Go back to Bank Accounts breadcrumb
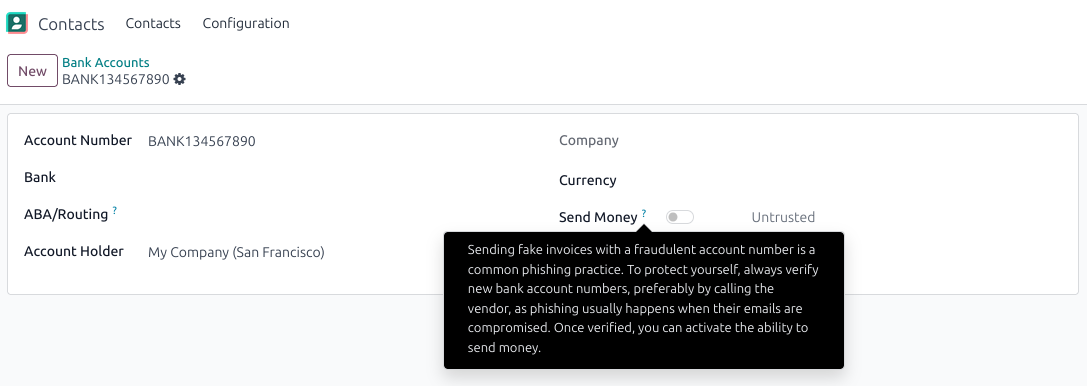The image size is (1087, 386). [x=105, y=62]
